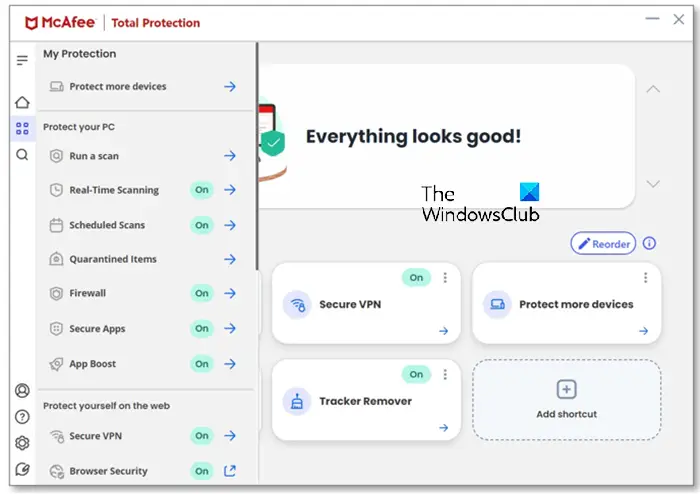Viewport: 700px width, 494px height.
Task: Minimize the McAfee window
Action: pos(652,19)
